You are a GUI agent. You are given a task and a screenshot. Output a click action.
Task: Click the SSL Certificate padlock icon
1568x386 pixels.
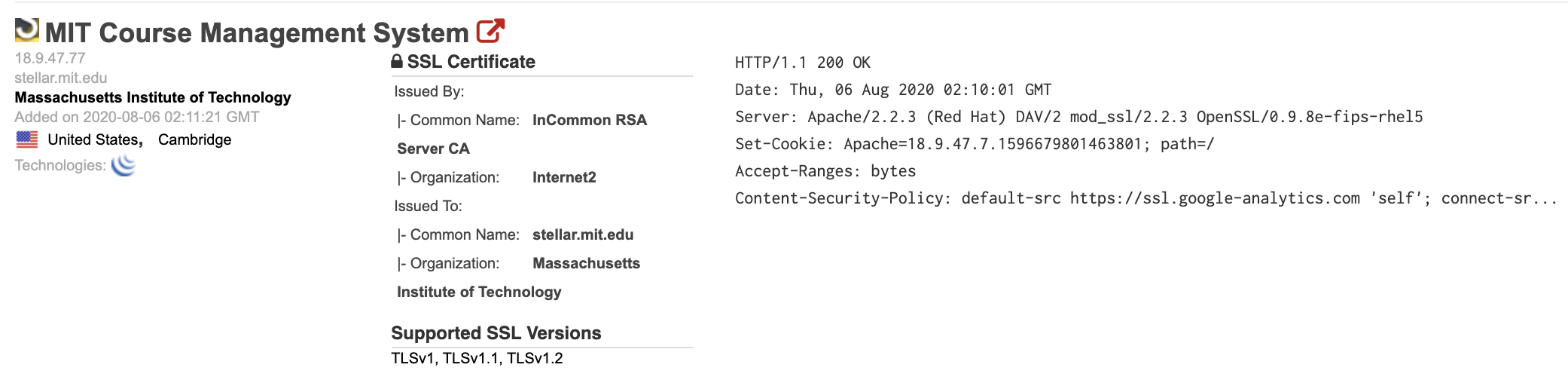click(397, 61)
